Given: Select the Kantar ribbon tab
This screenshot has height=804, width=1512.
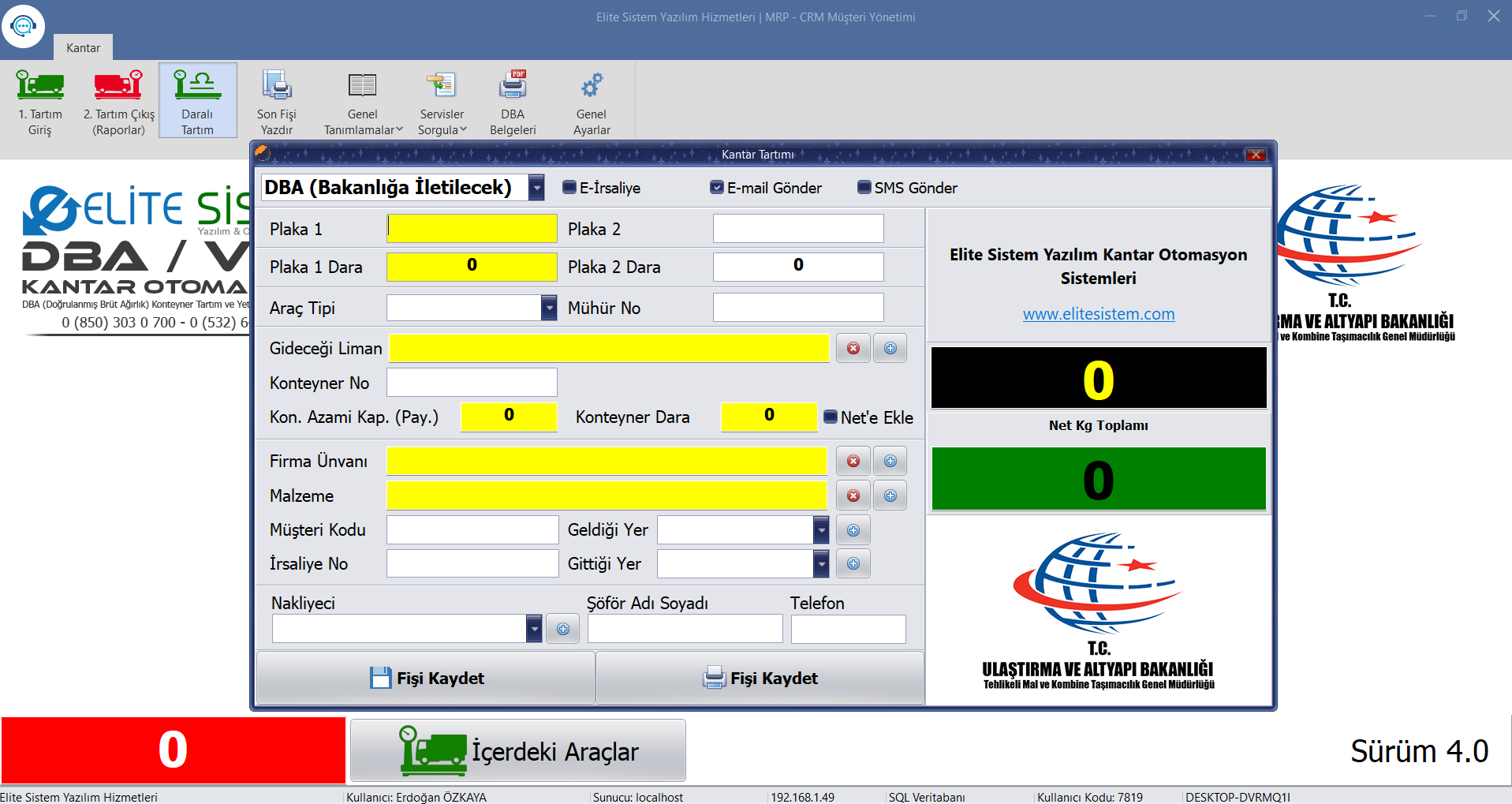Looking at the screenshot, I should 83,48.
